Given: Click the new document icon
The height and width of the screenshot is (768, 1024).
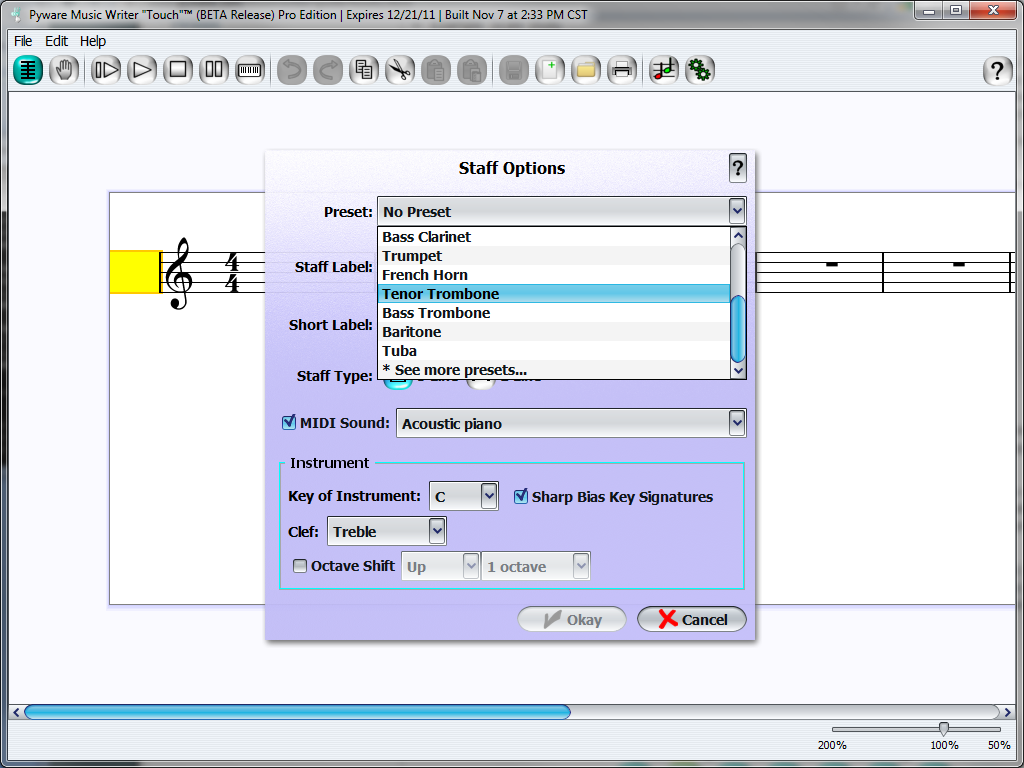Looking at the screenshot, I should click(549, 70).
